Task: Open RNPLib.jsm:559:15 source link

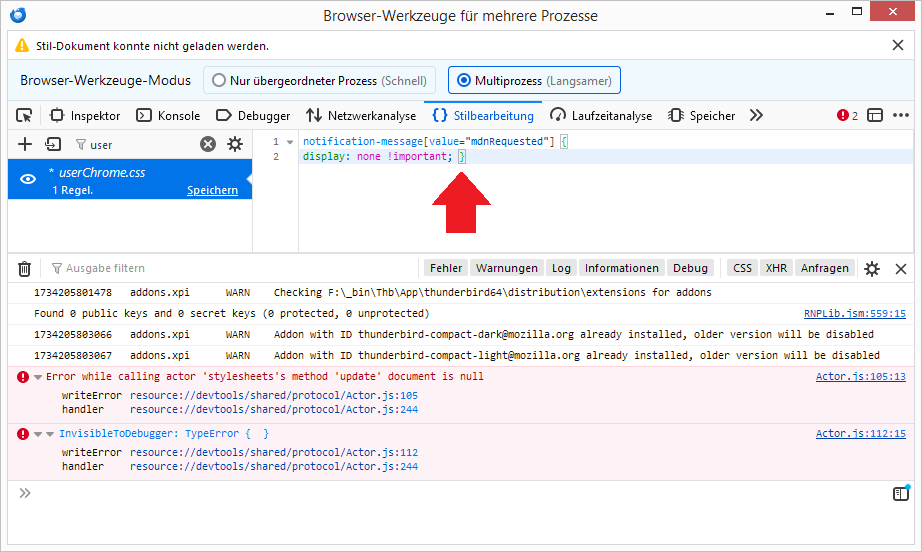Action: click(x=854, y=313)
